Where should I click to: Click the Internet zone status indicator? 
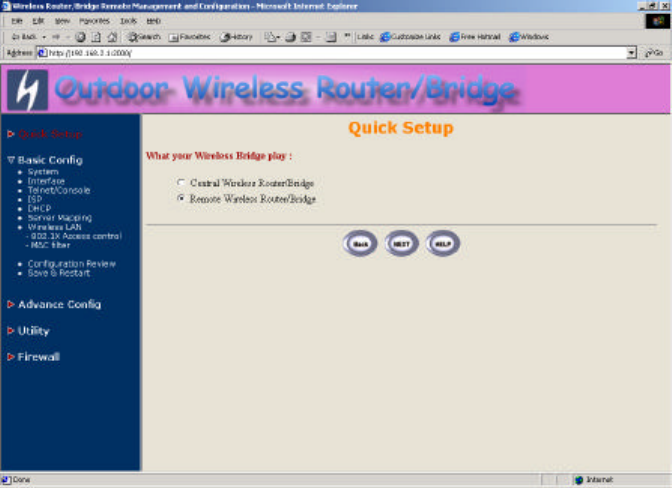coord(594,479)
